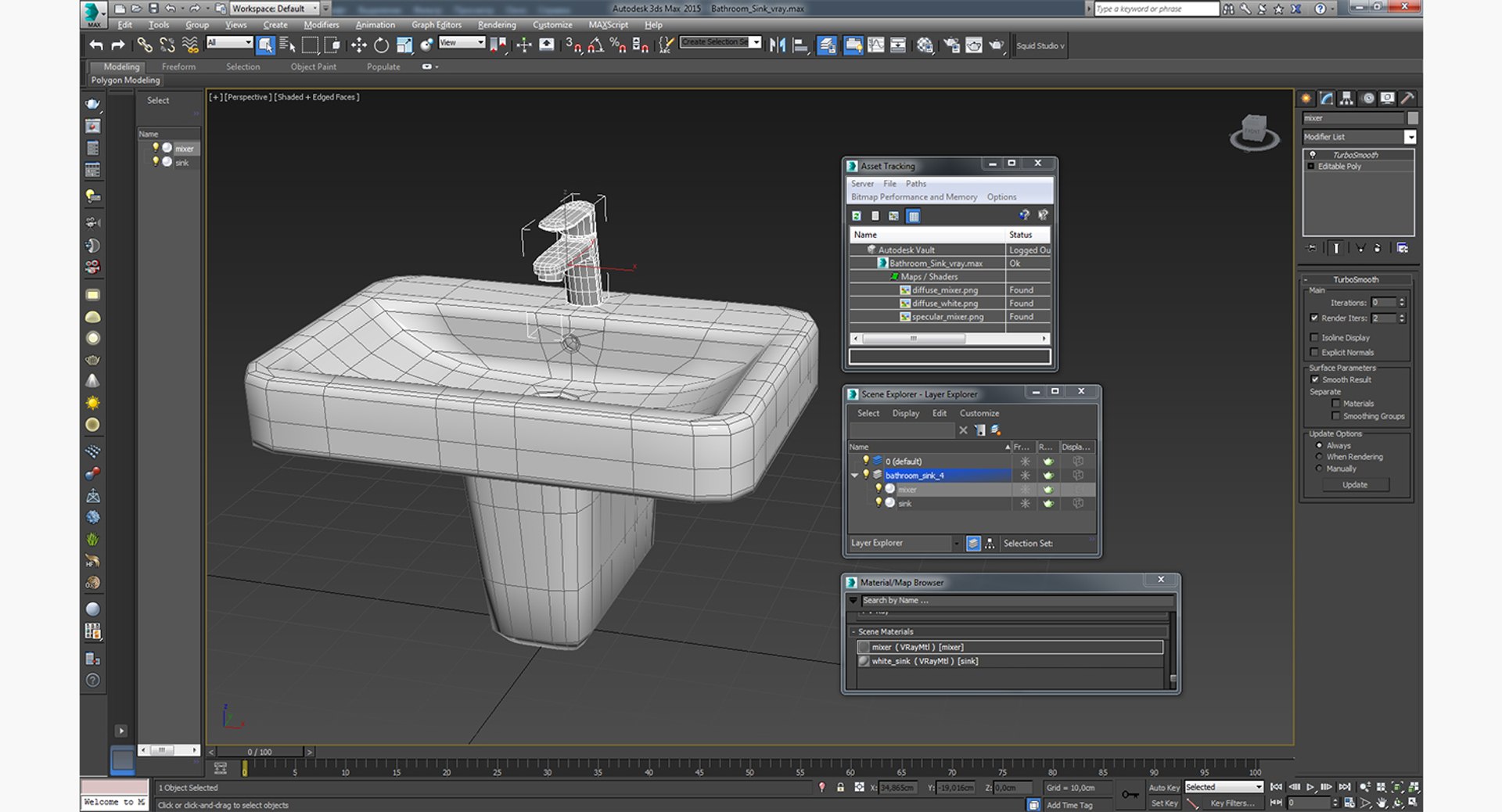Open the selection filter All dropdown

(x=229, y=42)
